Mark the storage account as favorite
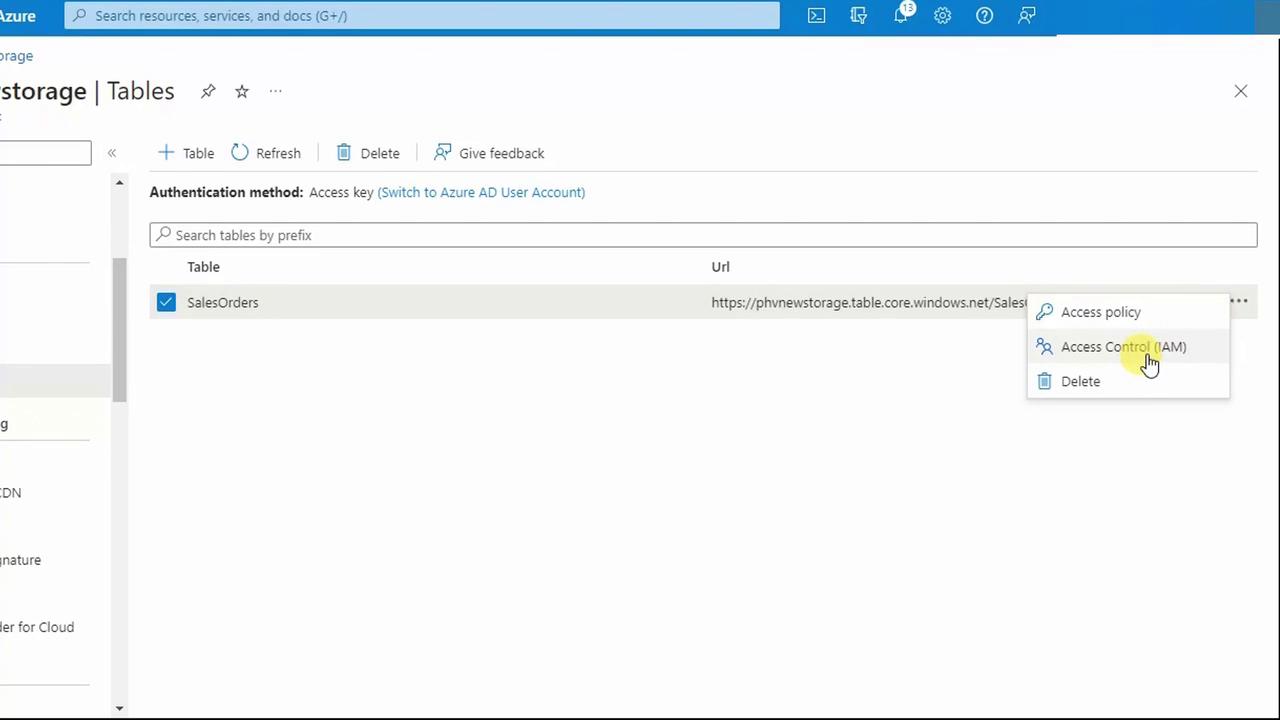 [242, 91]
